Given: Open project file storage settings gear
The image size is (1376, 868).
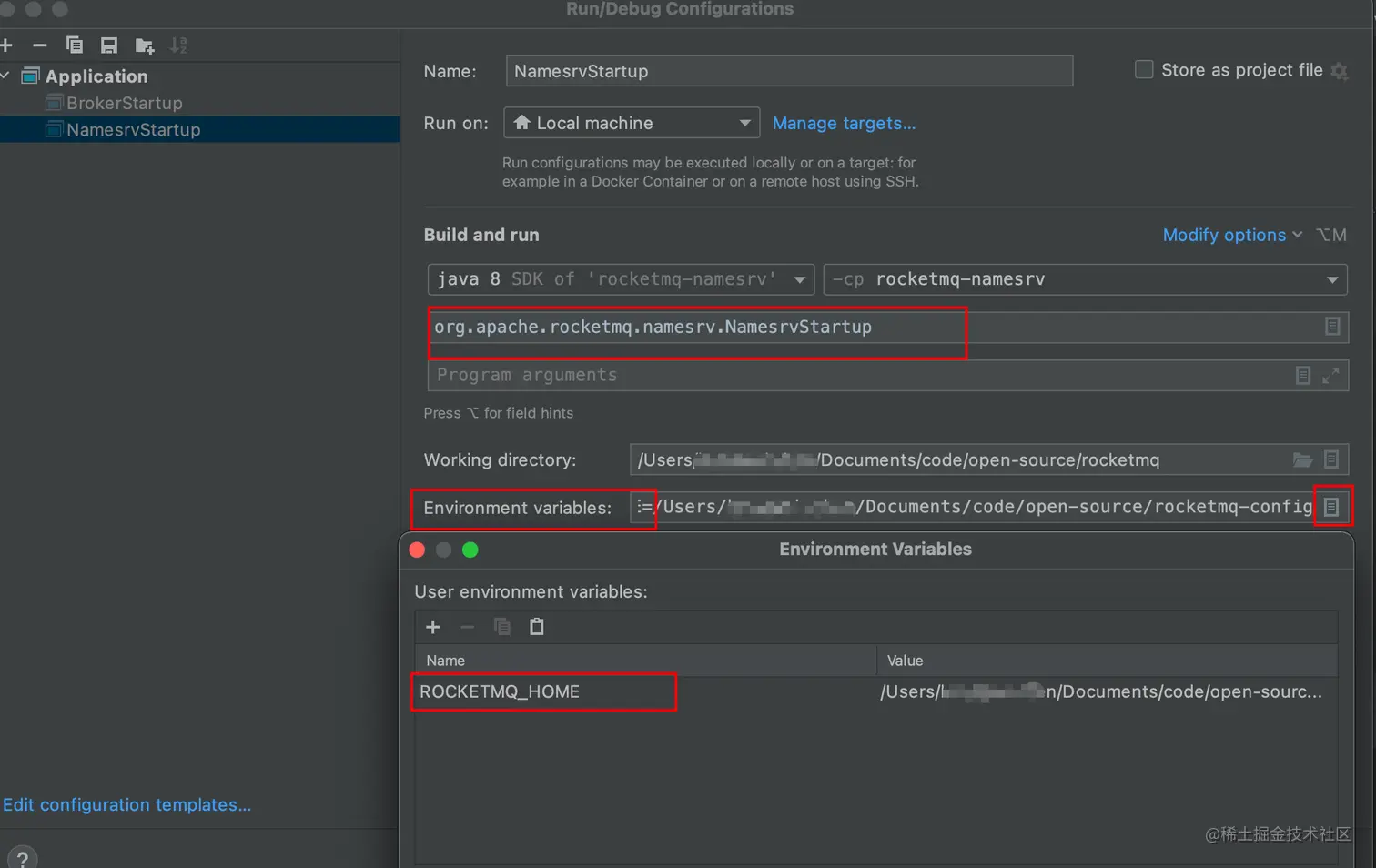Looking at the screenshot, I should [x=1339, y=70].
